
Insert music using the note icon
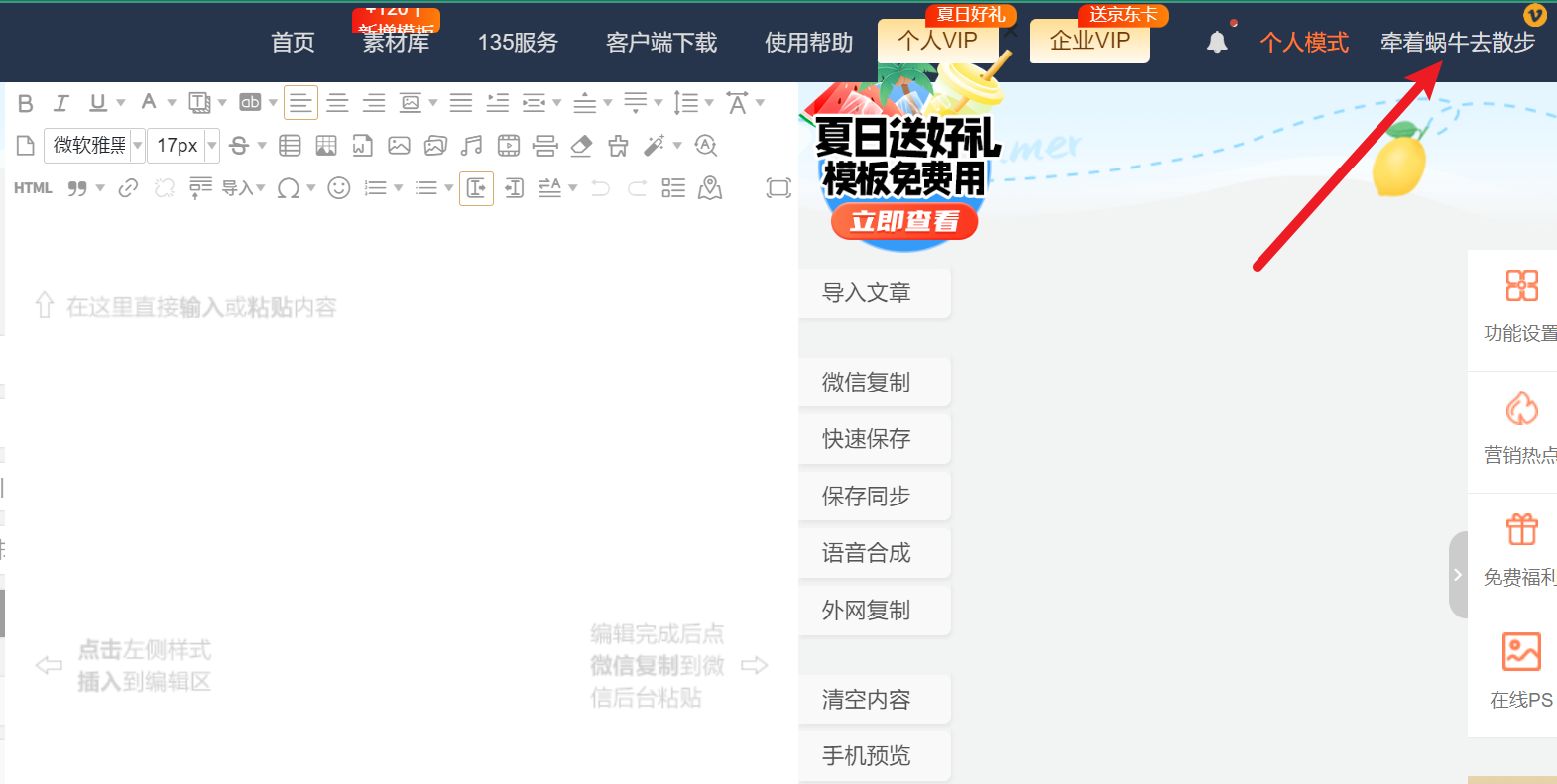(x=472, y=146)
